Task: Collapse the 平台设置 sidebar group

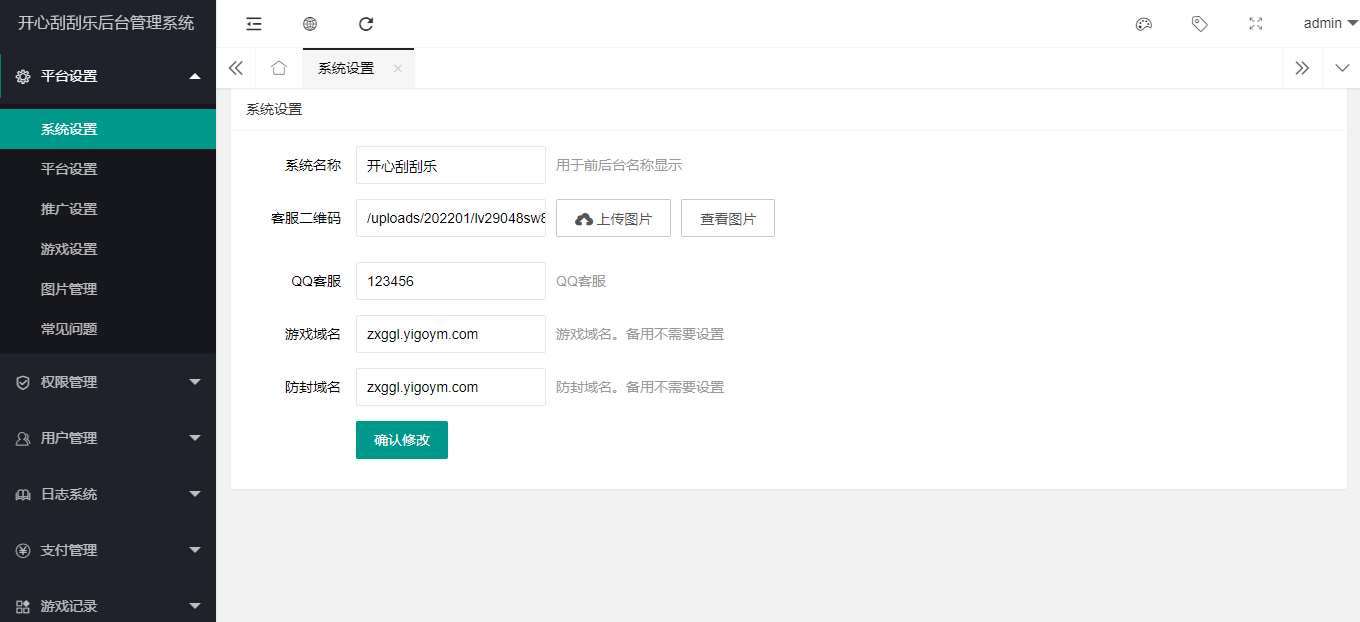Action: 108,76
